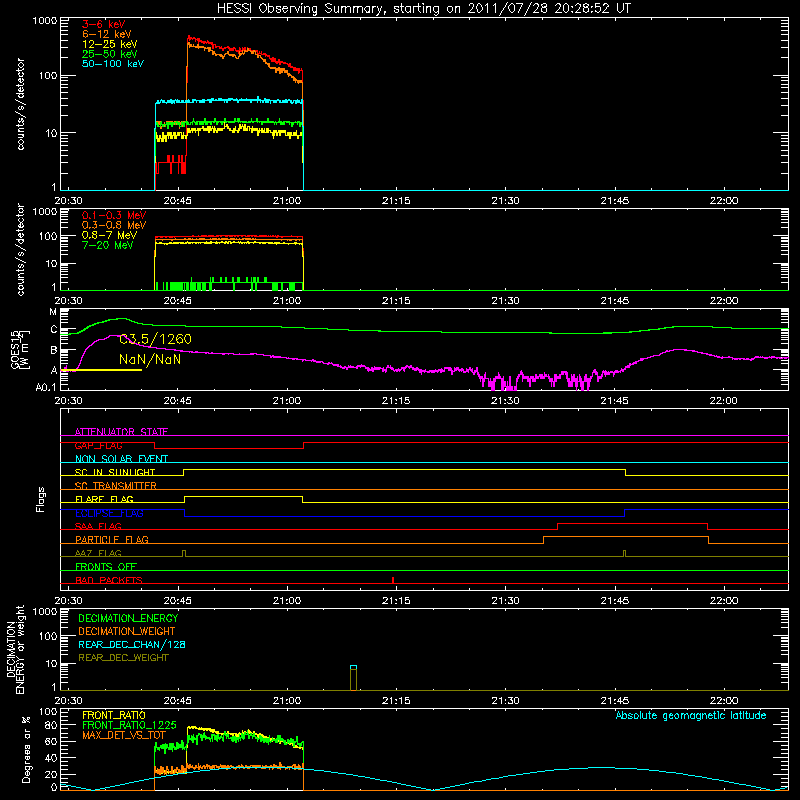The height and width of the screenshot is (800, 800).
Task: Select the ATTENUATOR_STATE flag label
Action: click(121, 432)
